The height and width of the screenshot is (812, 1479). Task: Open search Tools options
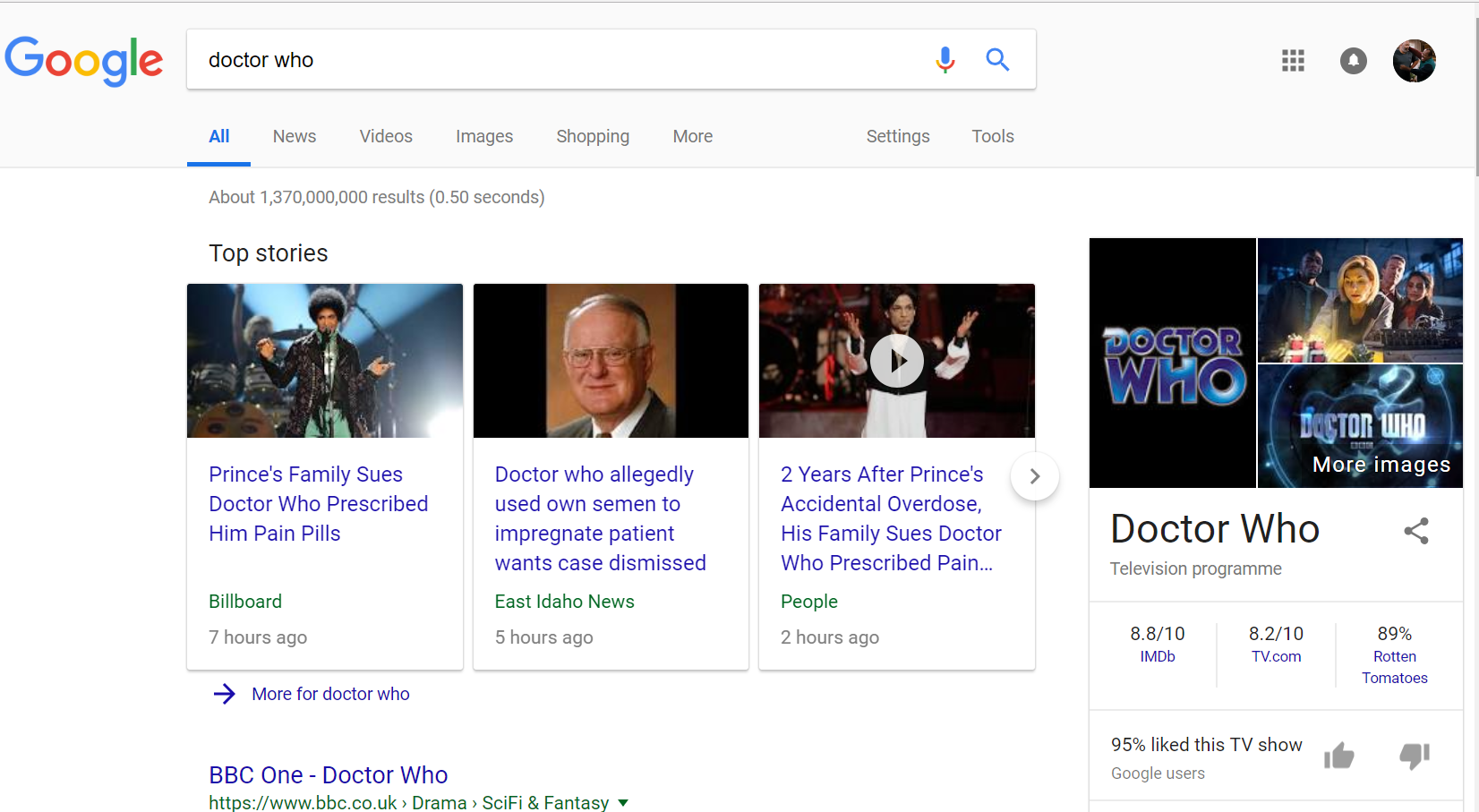point(993,136)
